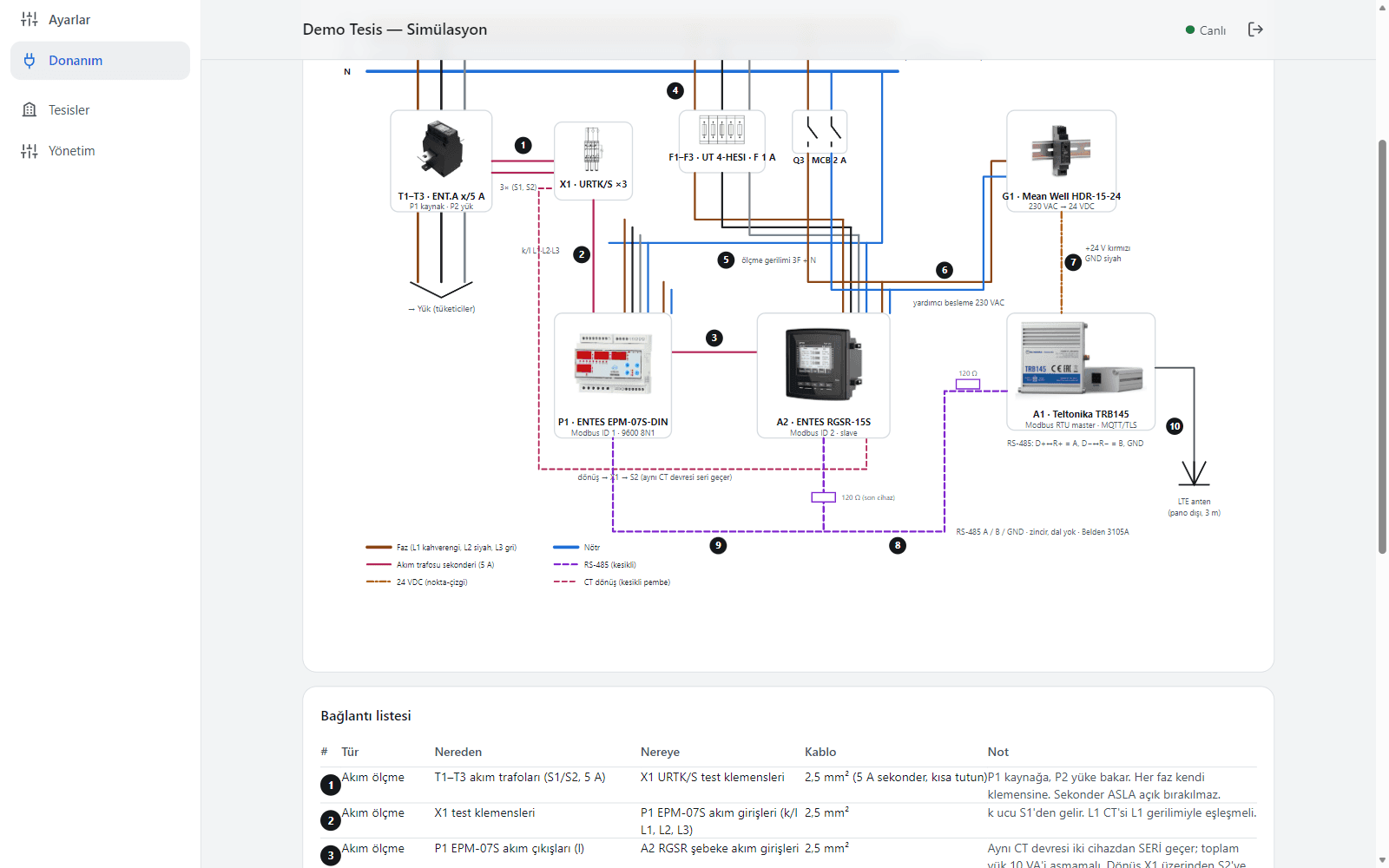Select the Q3 MCB 2 A breaker symbol
This screenshot has width=1389, height=868.
[x=820, y=133]
